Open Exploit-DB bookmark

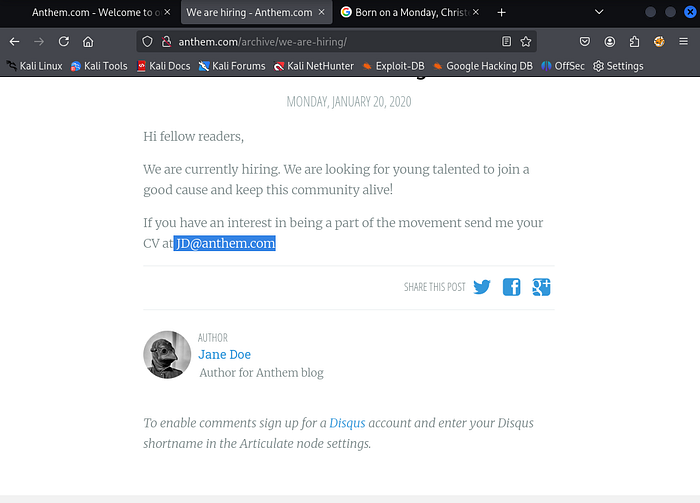click(393, 66)
